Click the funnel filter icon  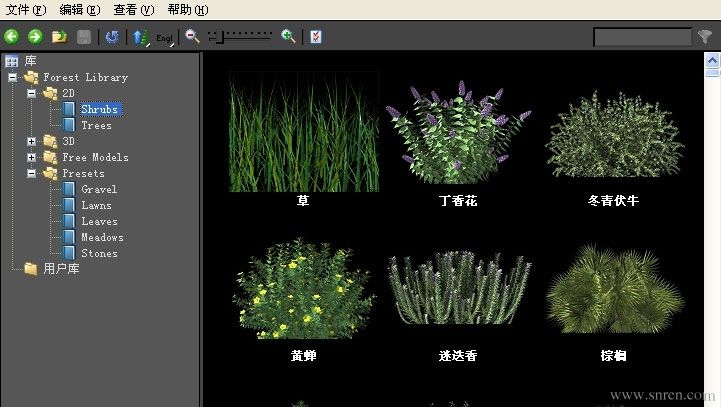pyautogui.click(x=705, y=36)
